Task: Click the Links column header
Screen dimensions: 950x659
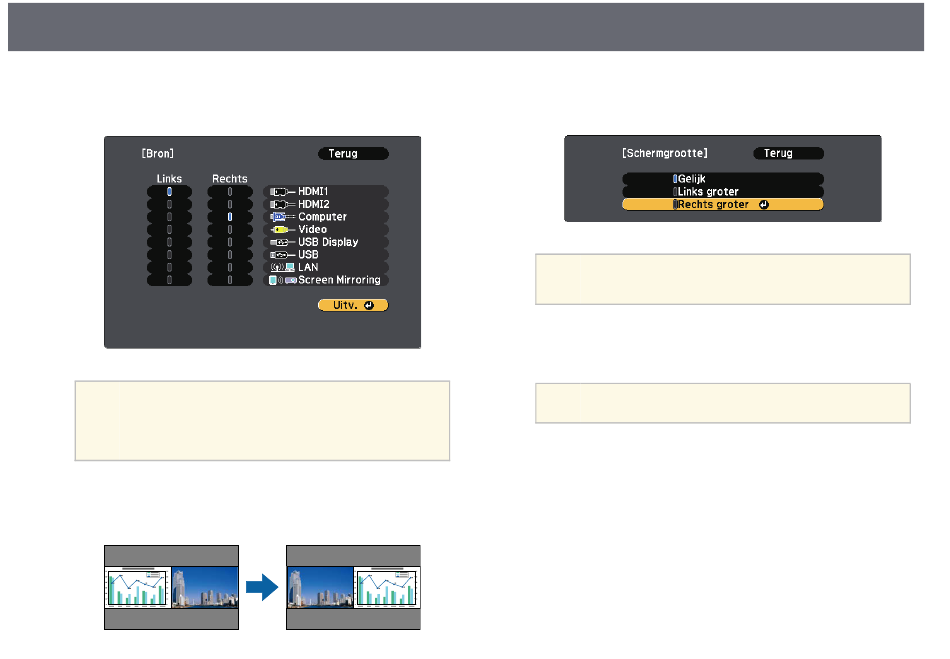Action: [x=169, y=179]
